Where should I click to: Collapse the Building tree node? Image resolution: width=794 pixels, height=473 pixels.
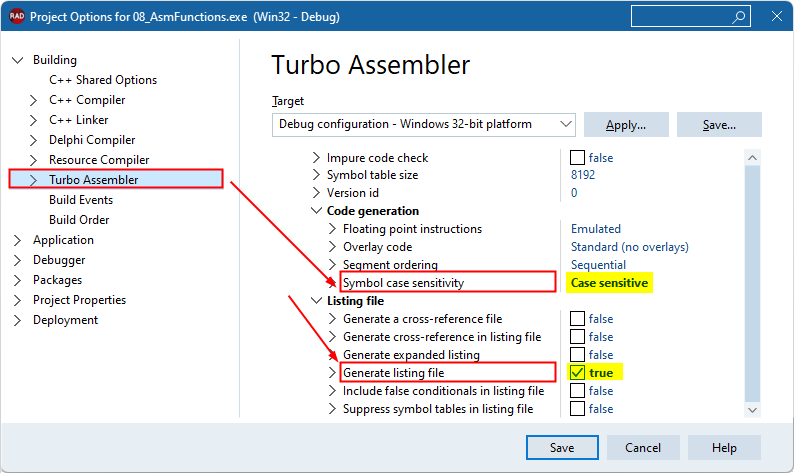(17, 60)
